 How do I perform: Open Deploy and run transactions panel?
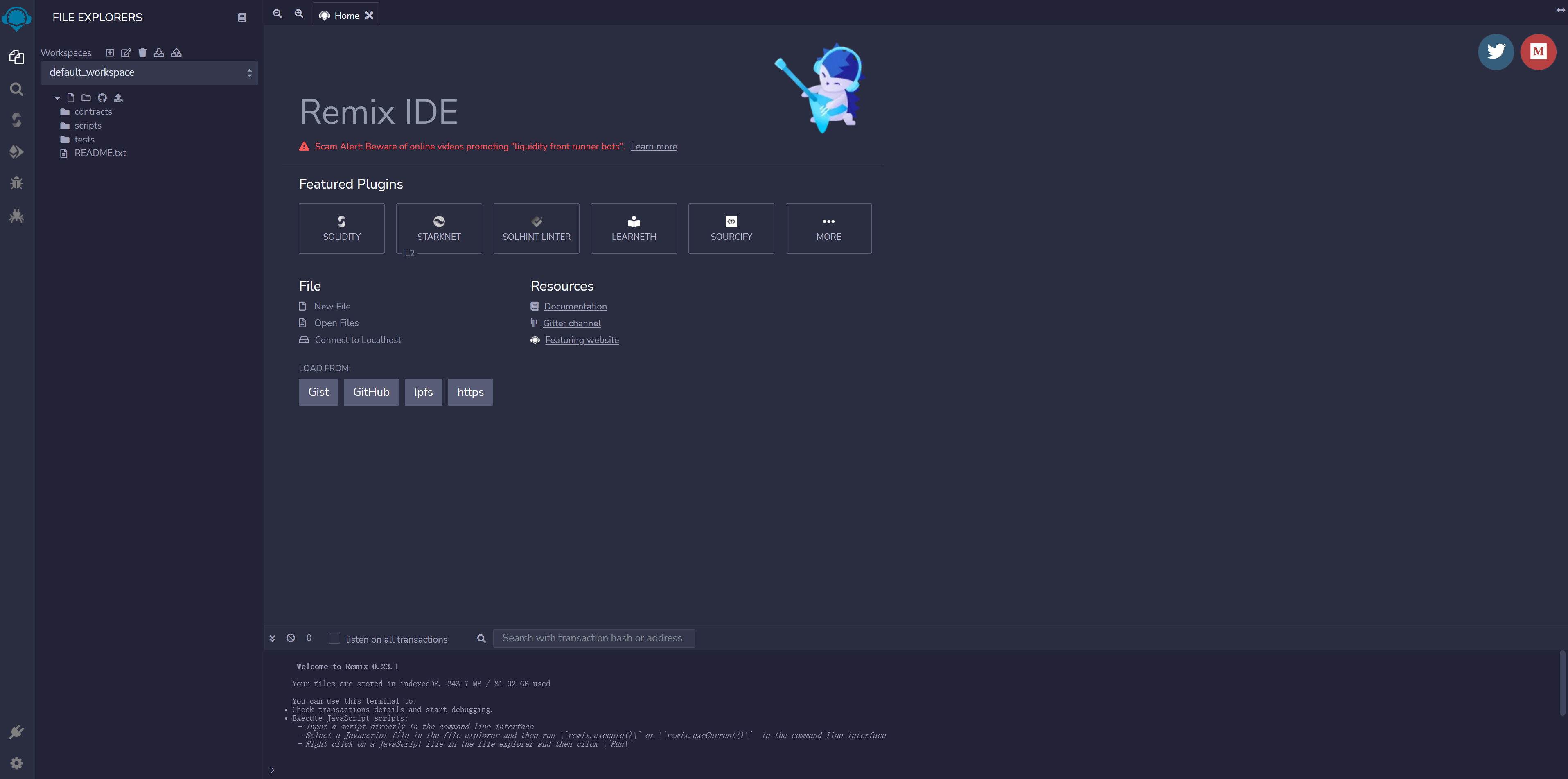coord(16,151)
